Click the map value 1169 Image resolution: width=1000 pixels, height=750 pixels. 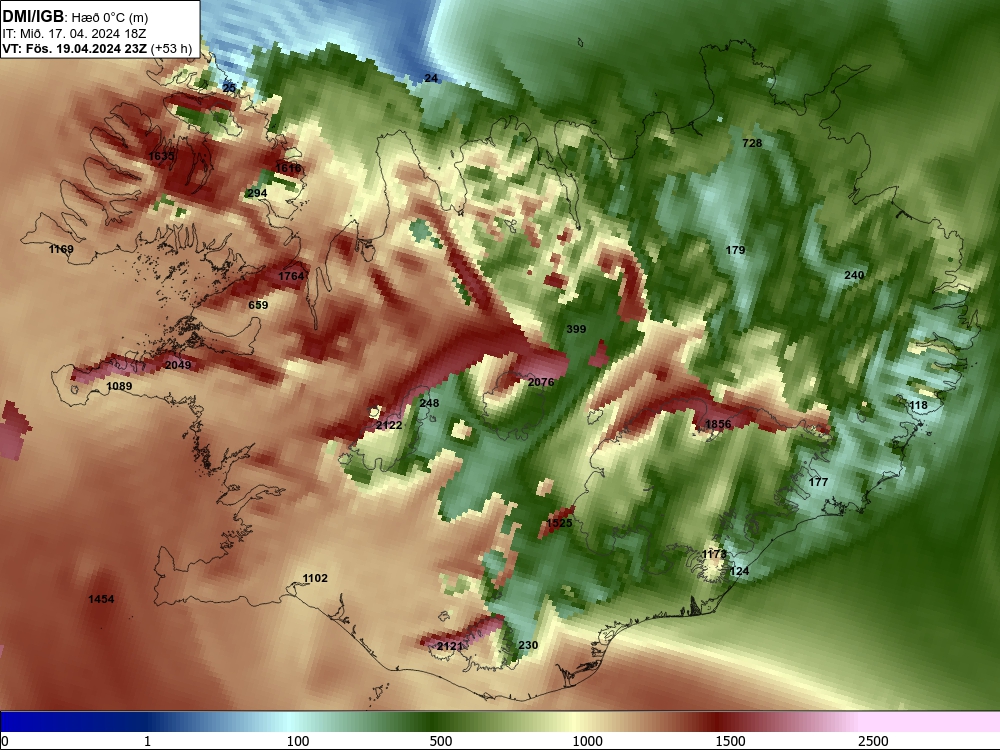click(x=61, y=249)
